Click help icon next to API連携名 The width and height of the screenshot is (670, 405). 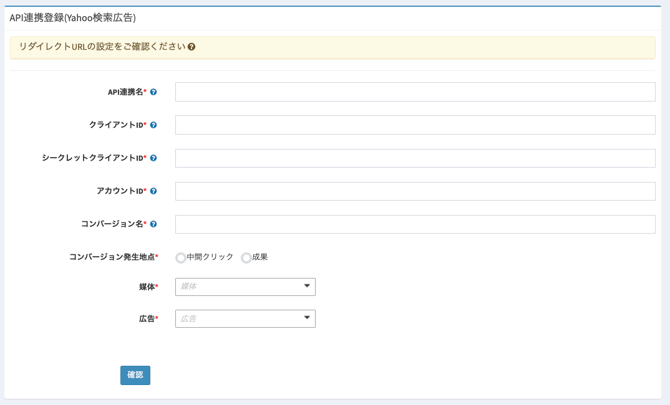click(x=153, y=92)
